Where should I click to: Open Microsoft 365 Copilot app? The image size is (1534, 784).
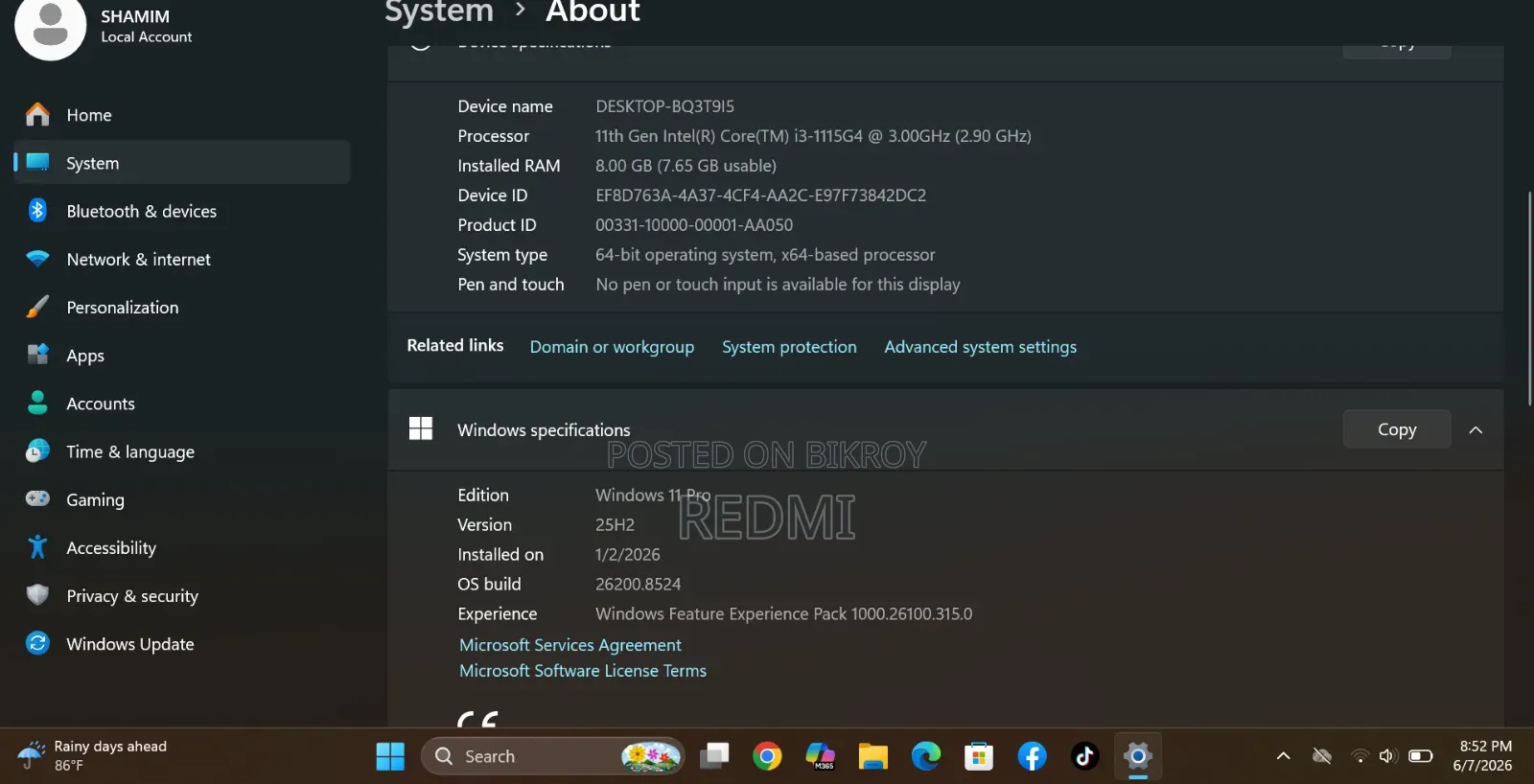point(820,756)
